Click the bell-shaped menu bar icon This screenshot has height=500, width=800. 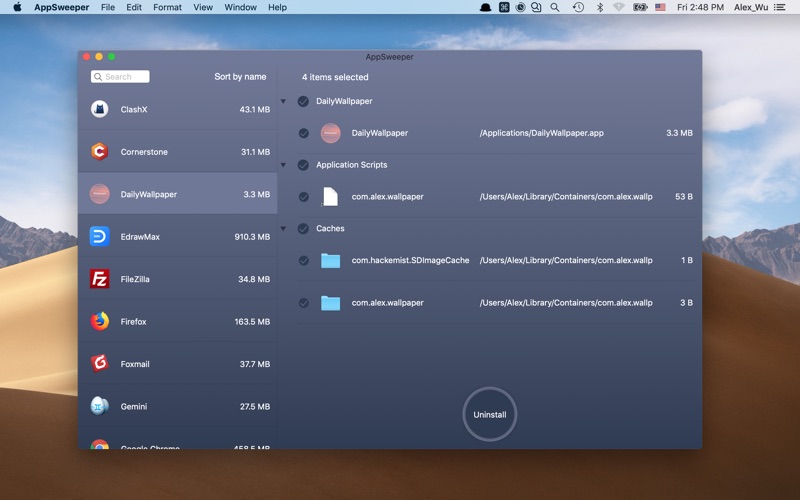tap(485, 7)
